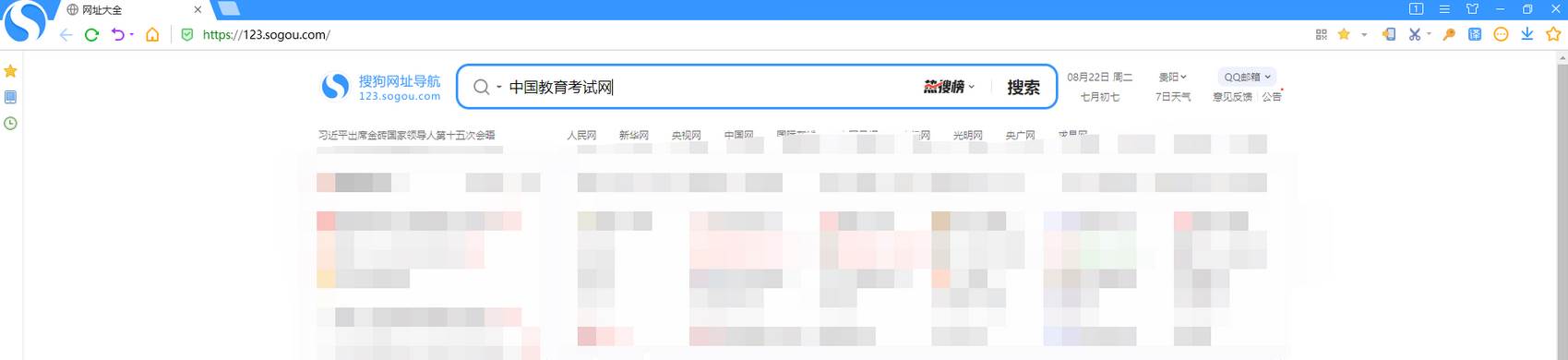
Task: Close the 网址大全 tab
Action: pos(197,10)
